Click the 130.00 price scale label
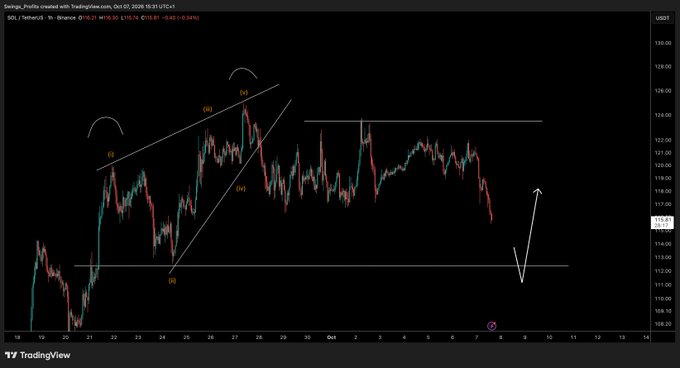680x368 pixels. 663,43
